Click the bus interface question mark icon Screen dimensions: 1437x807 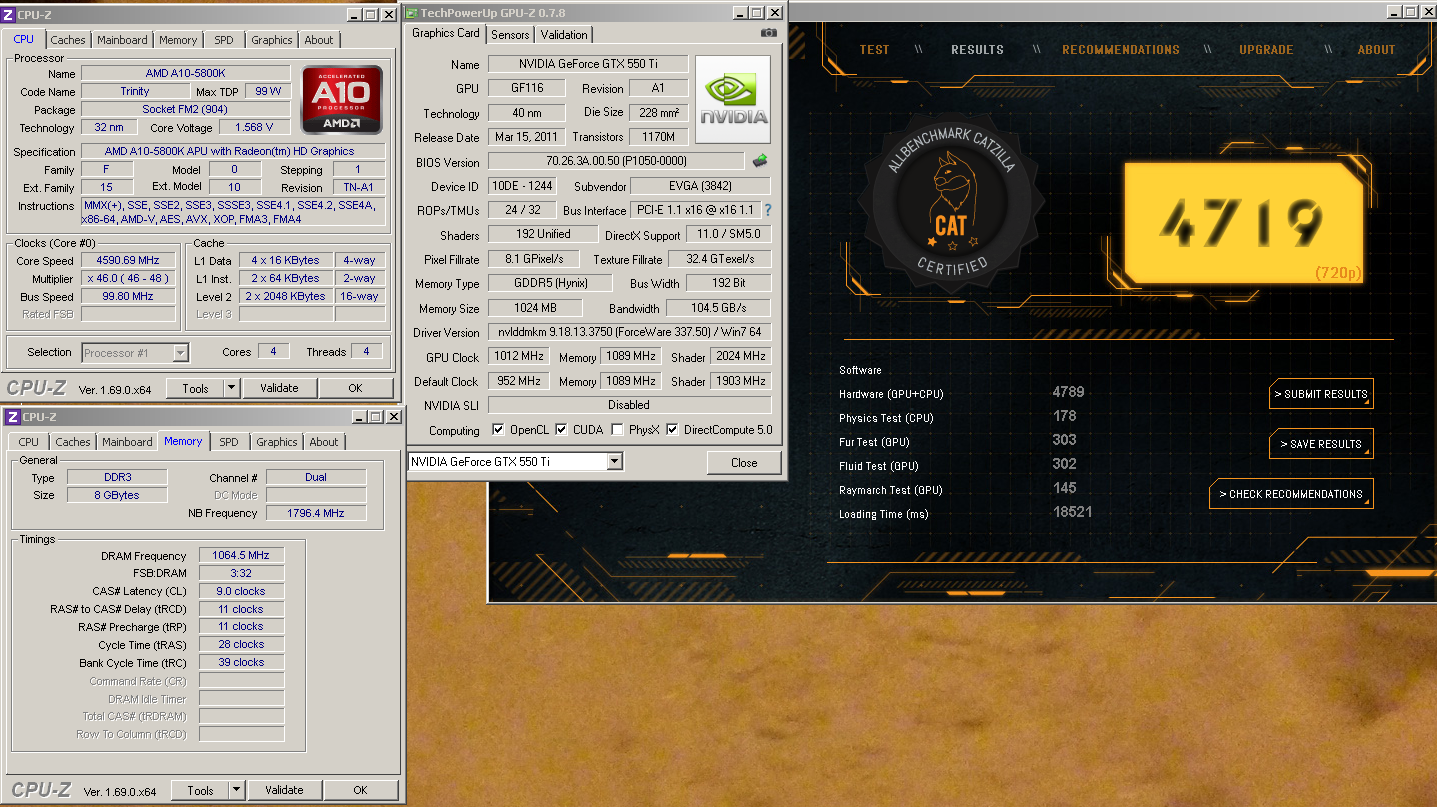click(x=768, y=210)
